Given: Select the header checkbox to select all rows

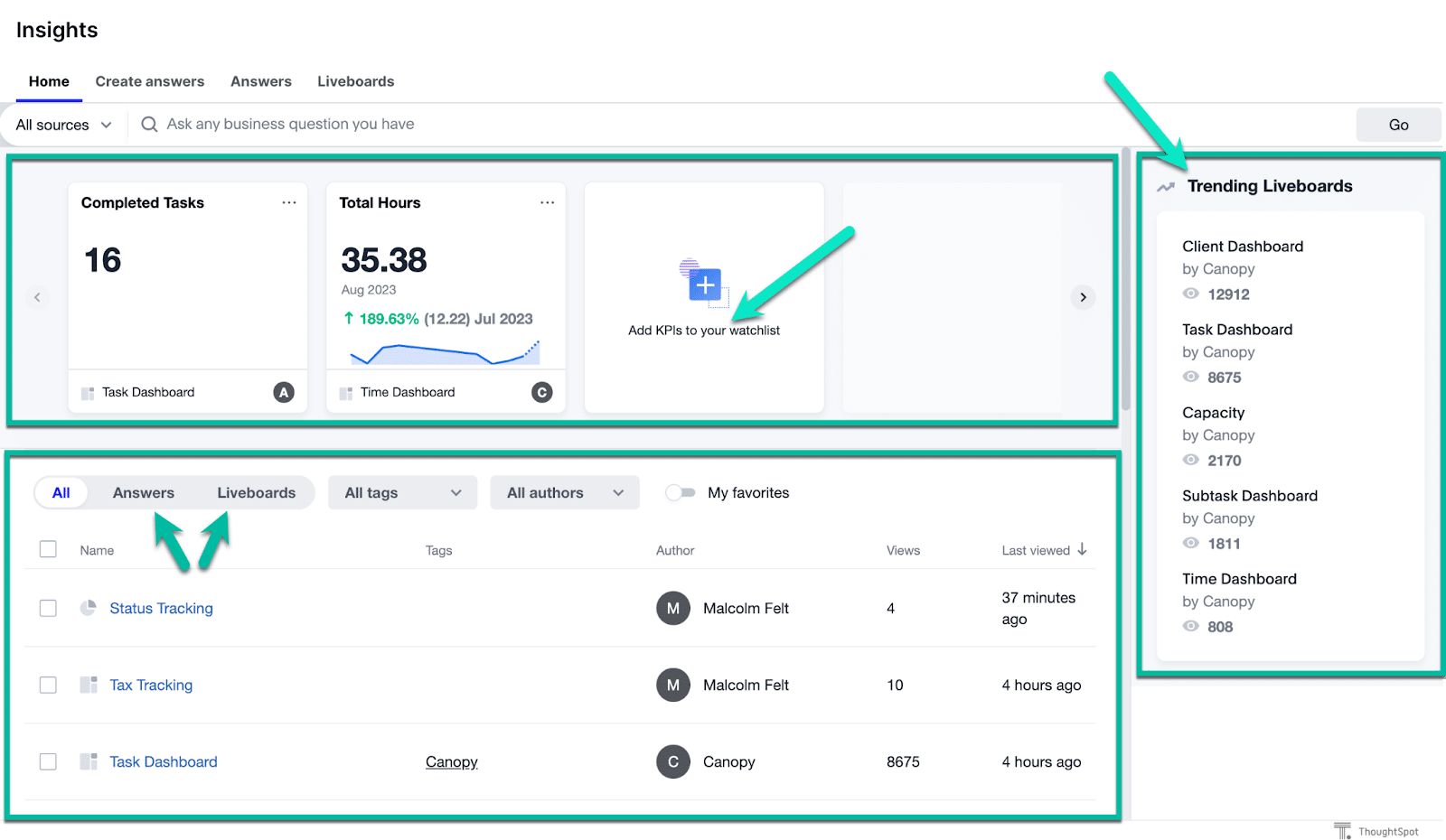Looking at the screenshot, I should [x=48, y=548].
